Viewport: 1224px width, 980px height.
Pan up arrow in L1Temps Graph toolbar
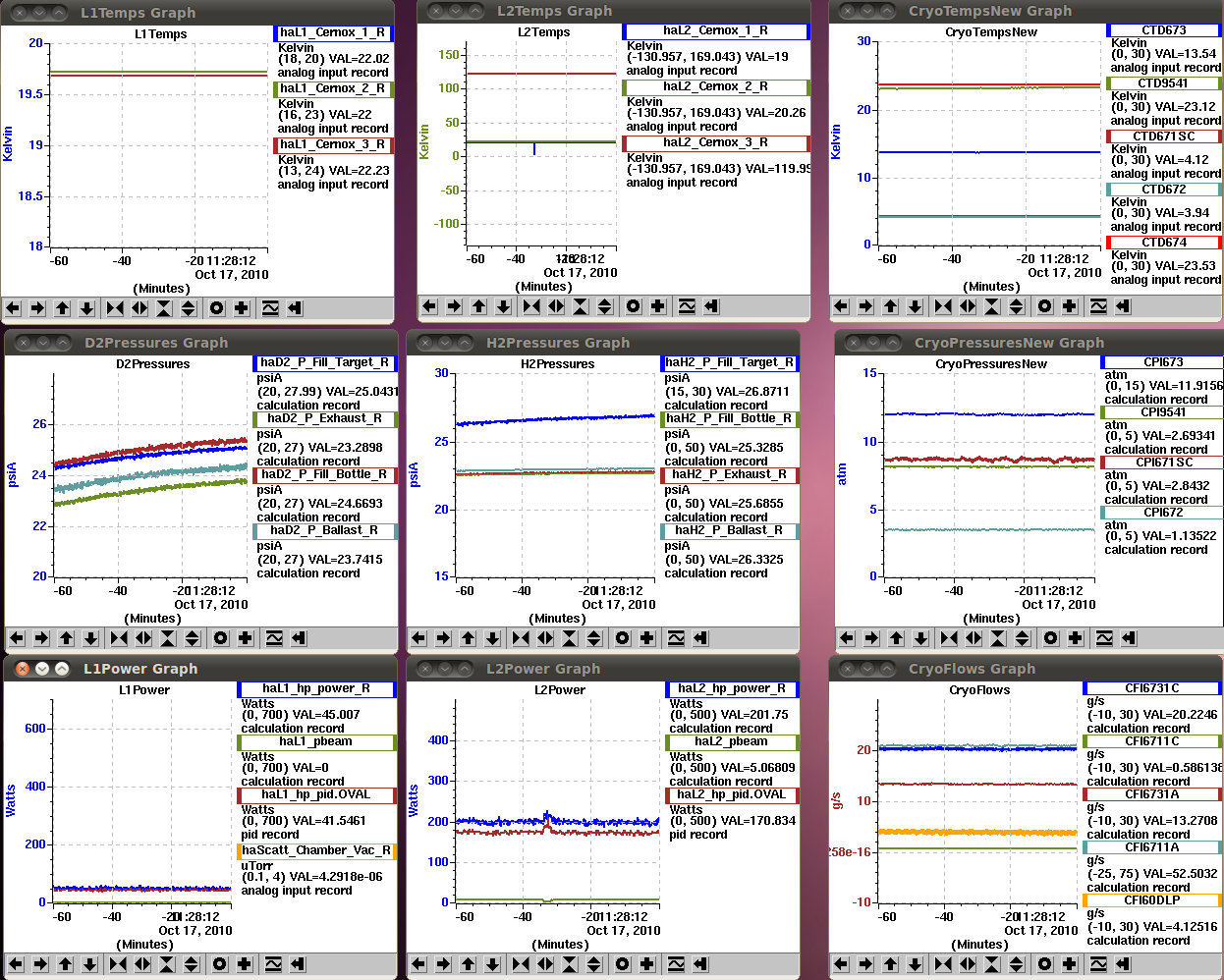point(62,308)
